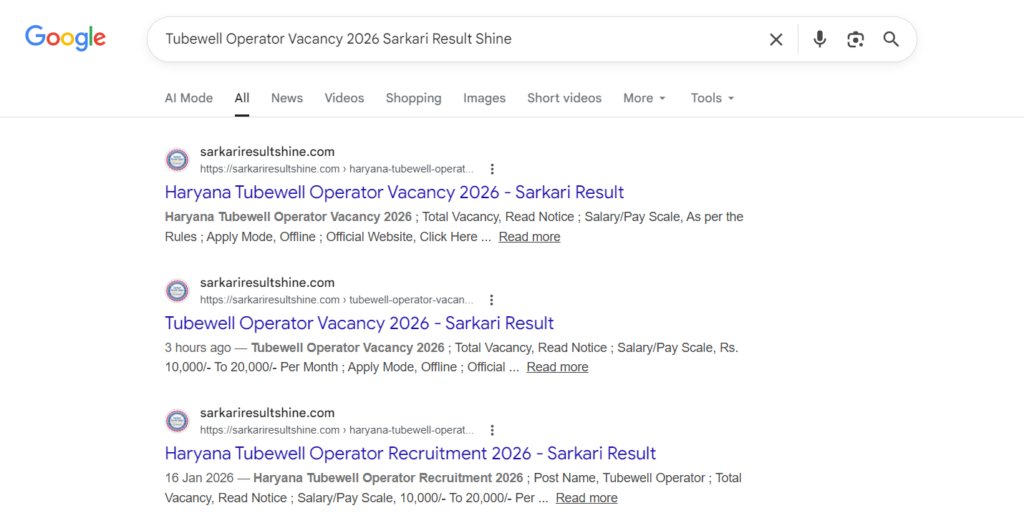The image size is (1024, 523).
Task: Open three-dot menu for third search result
Action: point(492,430)
